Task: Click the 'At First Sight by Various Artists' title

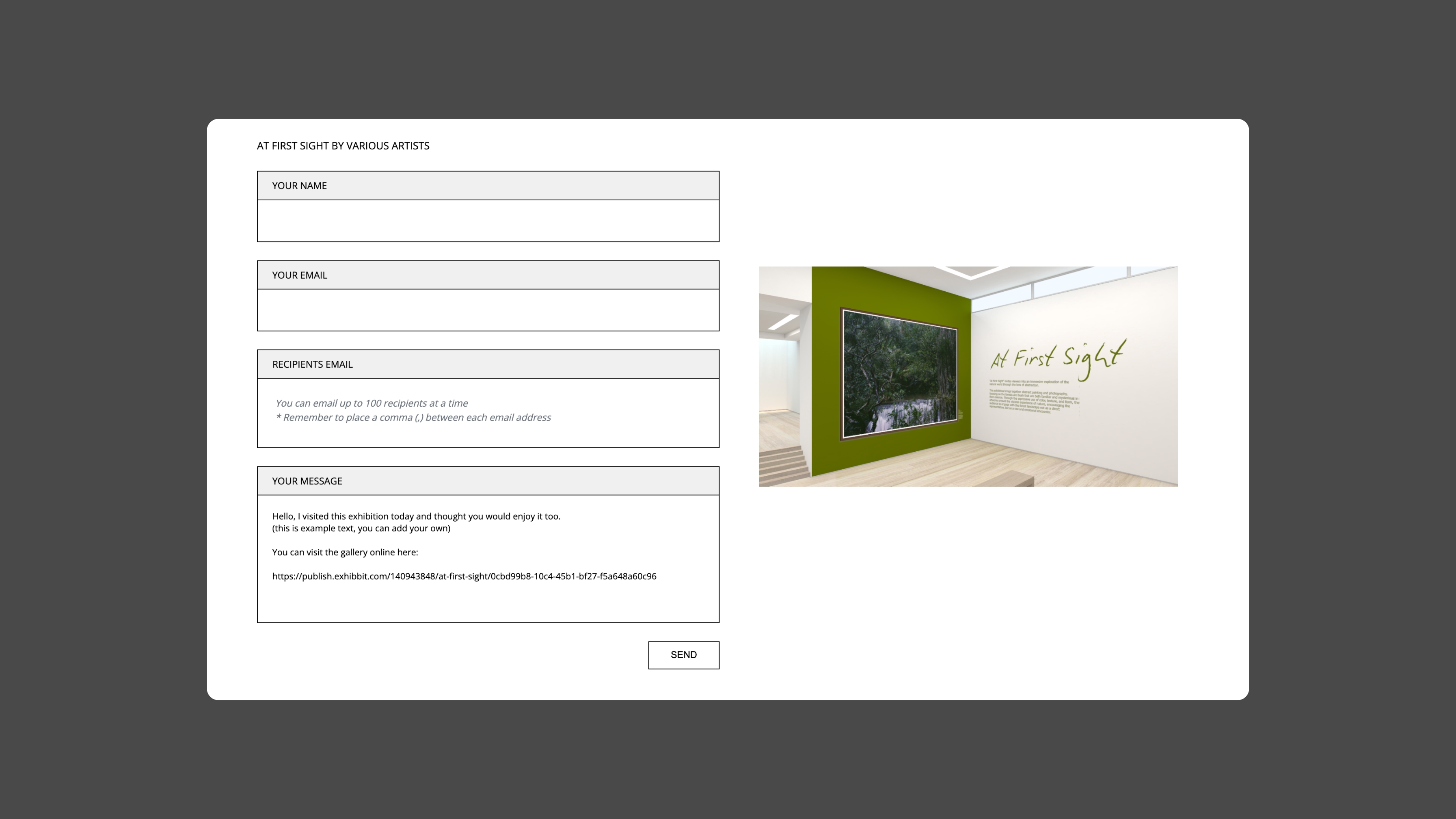Action: pyautogui.click(x=343, y=146)
